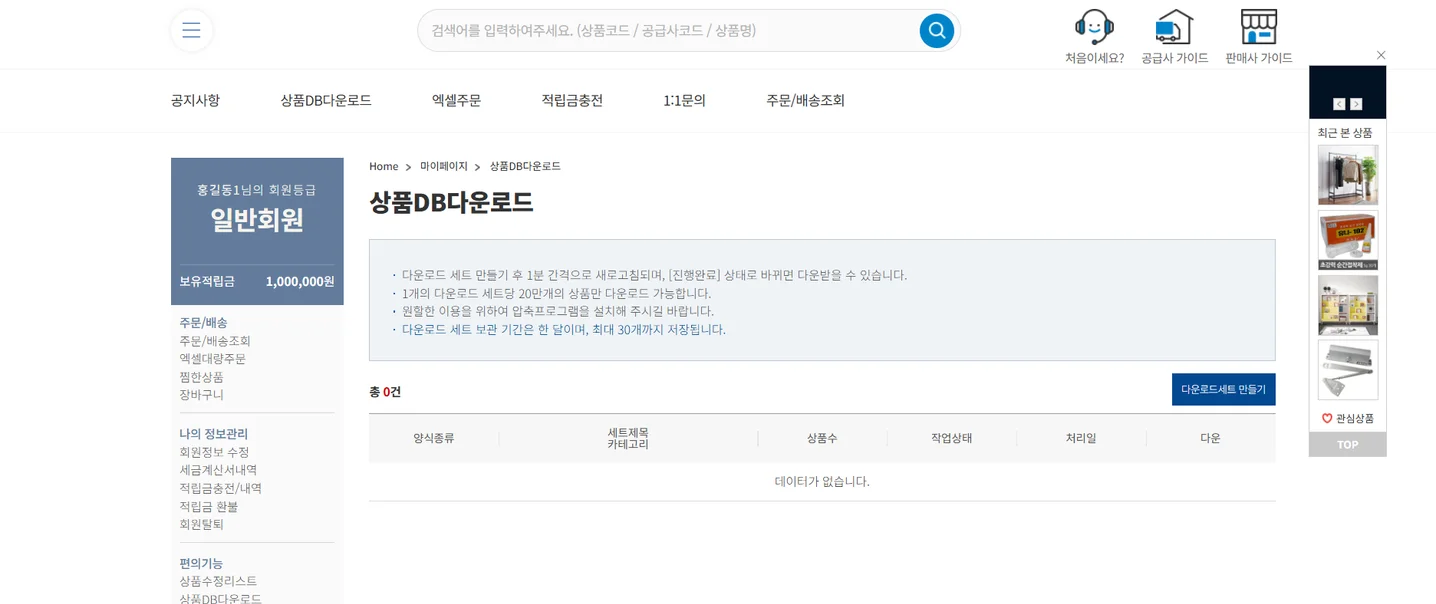The image size is (1436, 604).
Task: Click the search magnifier icon
Action: tap(936, 30)
